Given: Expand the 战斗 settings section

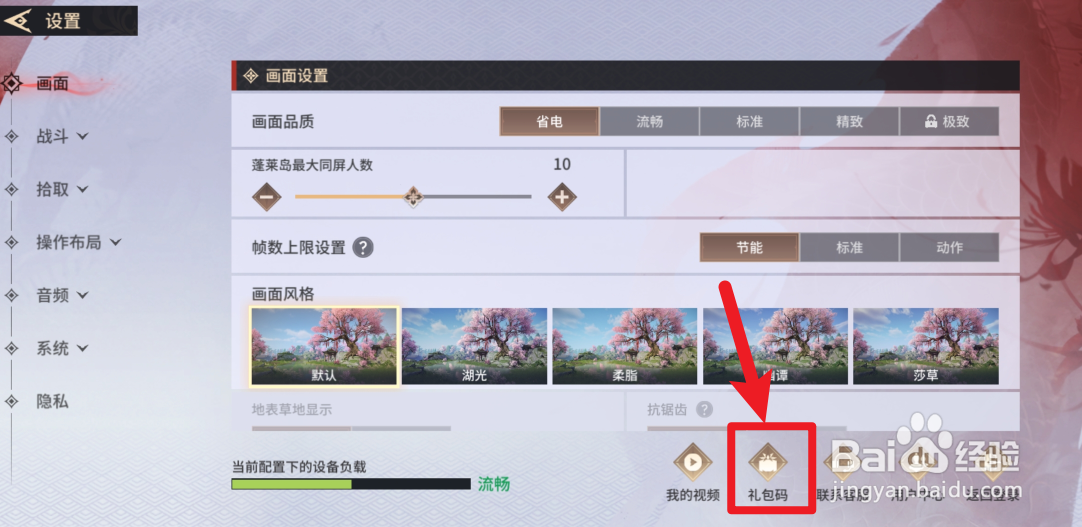Looking at the screenshot, I should tap(62, 137).
